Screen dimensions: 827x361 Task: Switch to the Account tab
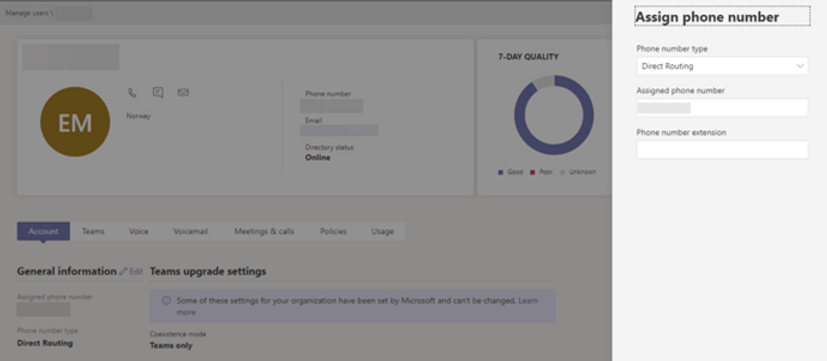pos(43,231)
